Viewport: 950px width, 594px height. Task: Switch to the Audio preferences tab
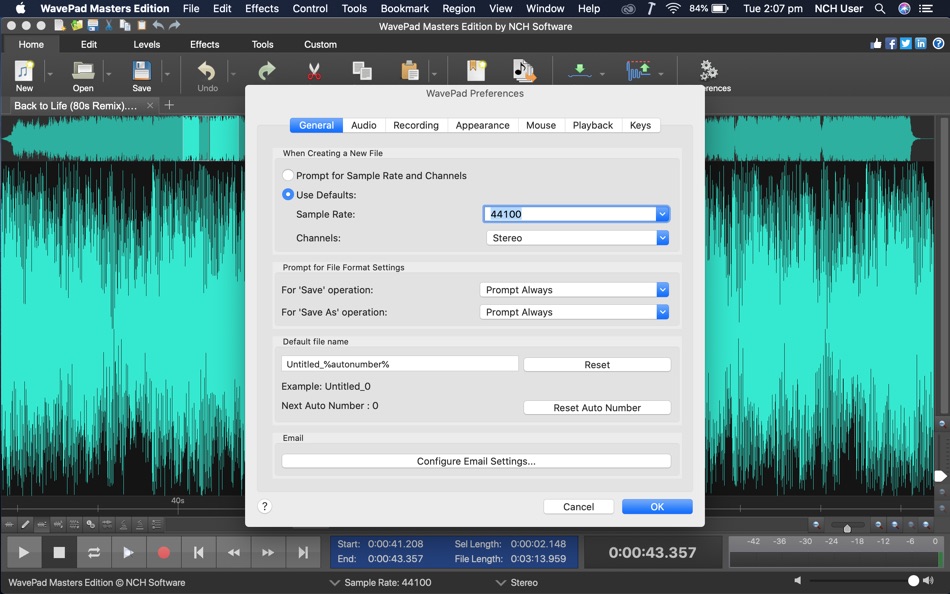pos(364,125)
